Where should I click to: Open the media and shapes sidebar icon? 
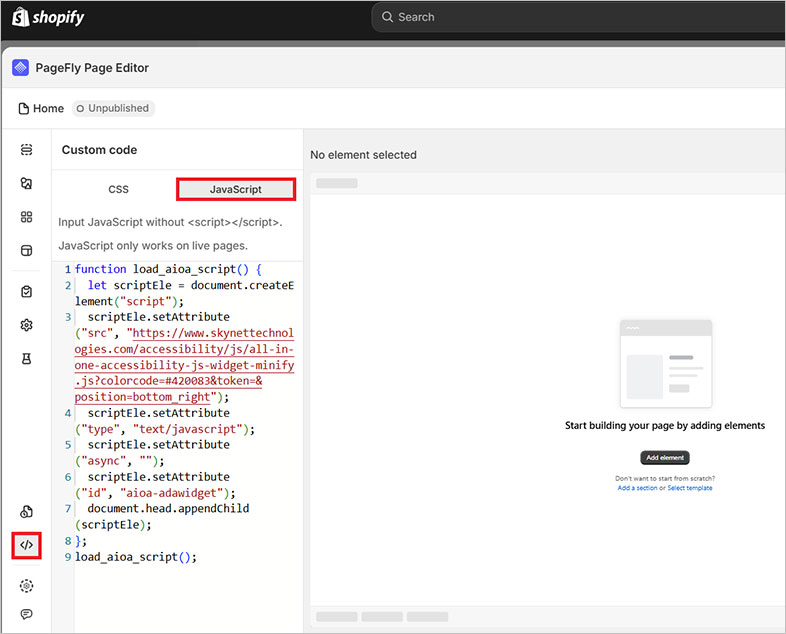[27, 183]
